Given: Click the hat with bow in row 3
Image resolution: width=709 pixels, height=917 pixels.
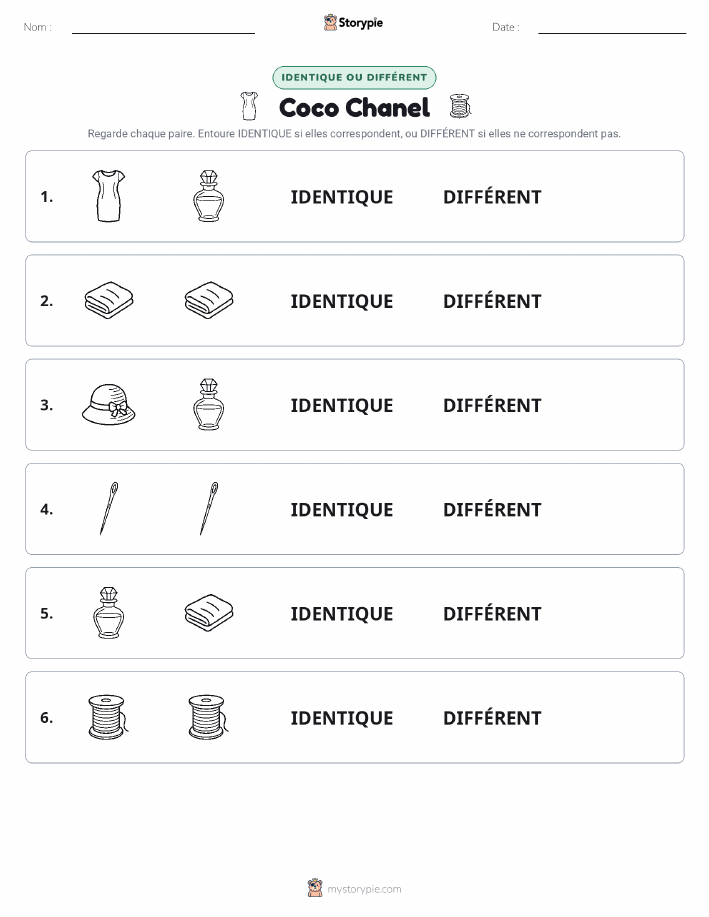Looking at the screenshot, I should tap(109, 404).
